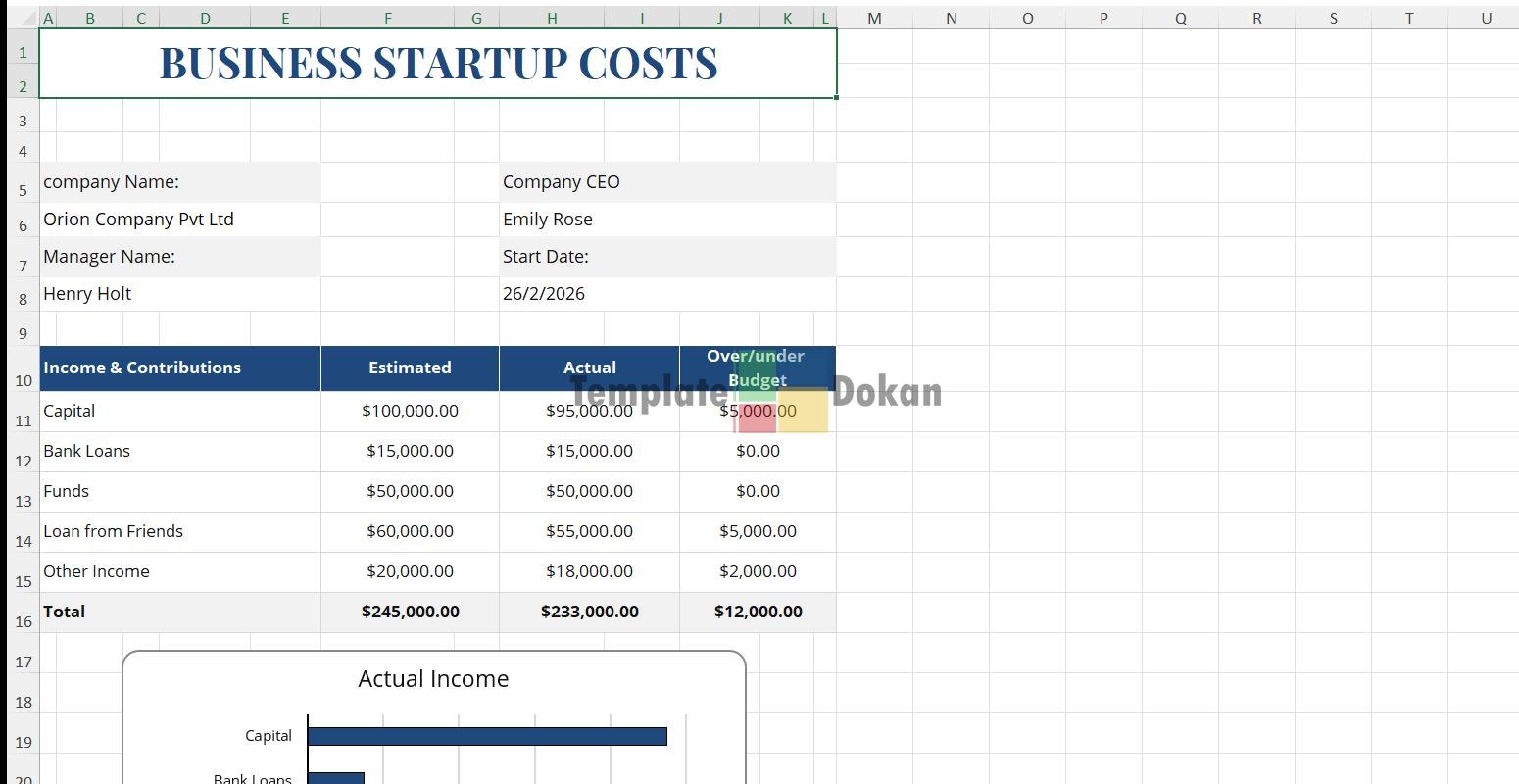Select the total over/under $12,000.00 cell
The image size is (1519, 784).
(x=758, y=612)
